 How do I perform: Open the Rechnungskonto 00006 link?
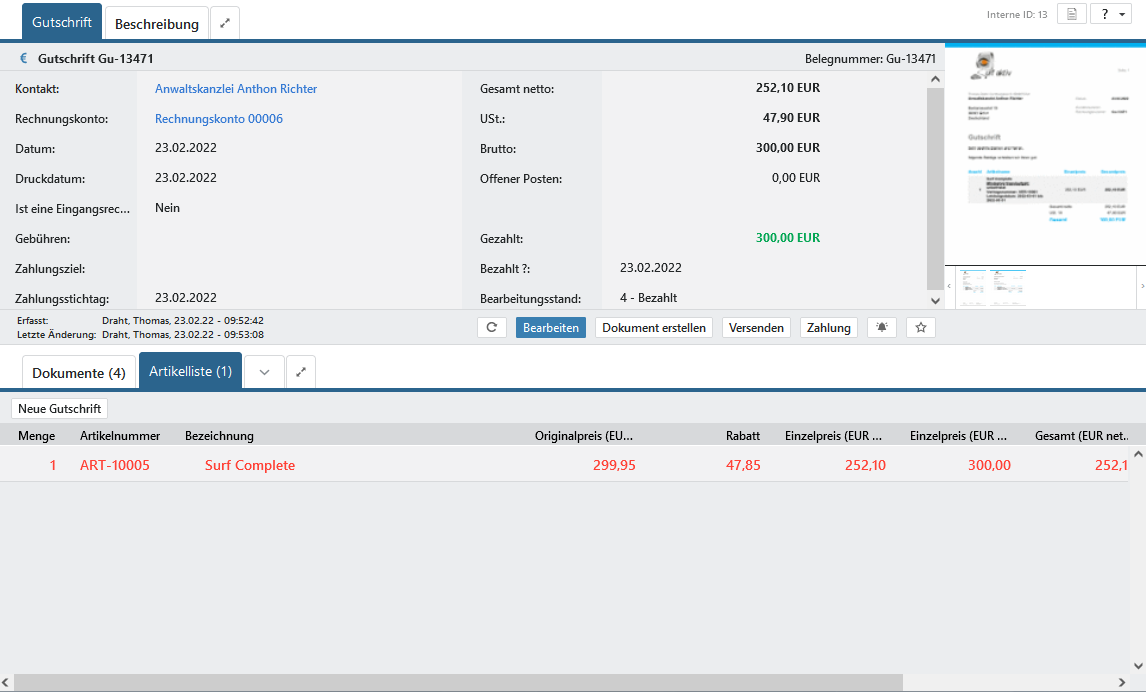219,119
